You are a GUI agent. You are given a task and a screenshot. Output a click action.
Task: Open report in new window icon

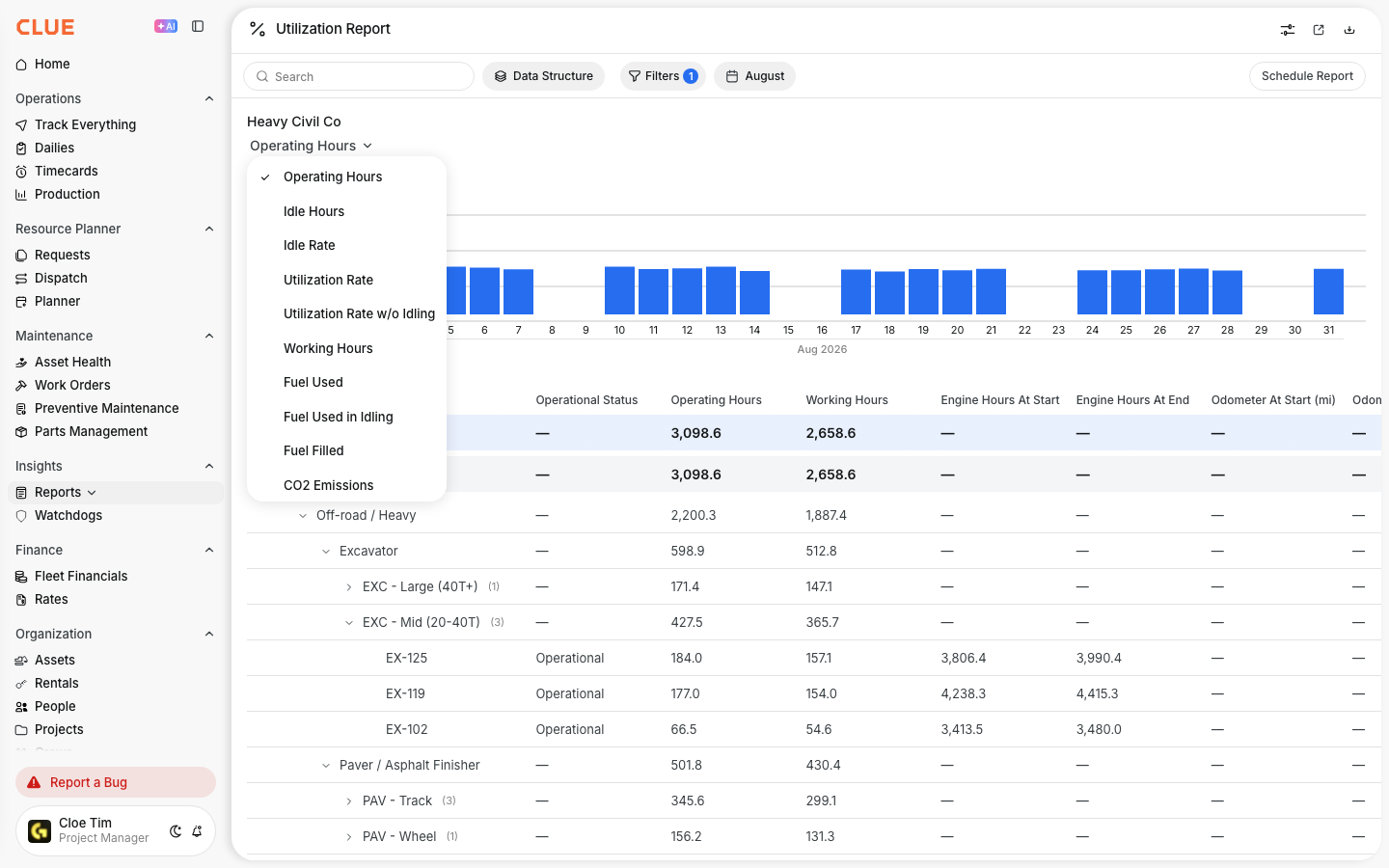1319,30
